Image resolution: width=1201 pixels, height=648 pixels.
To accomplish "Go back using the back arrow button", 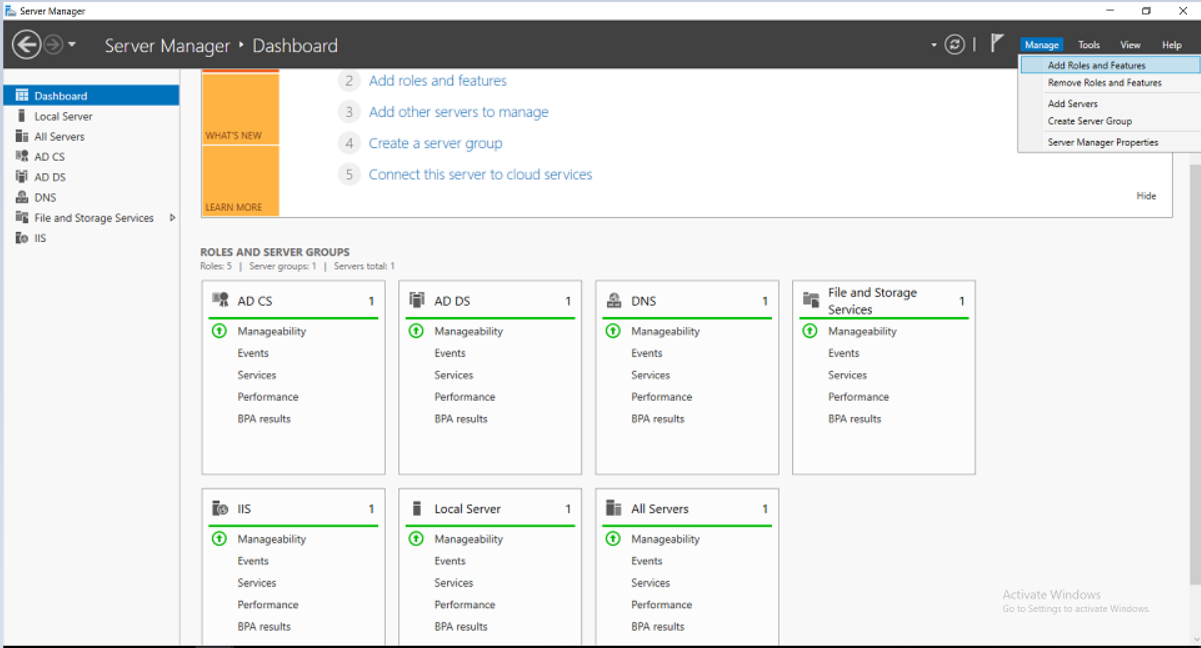I will (27, 44).
